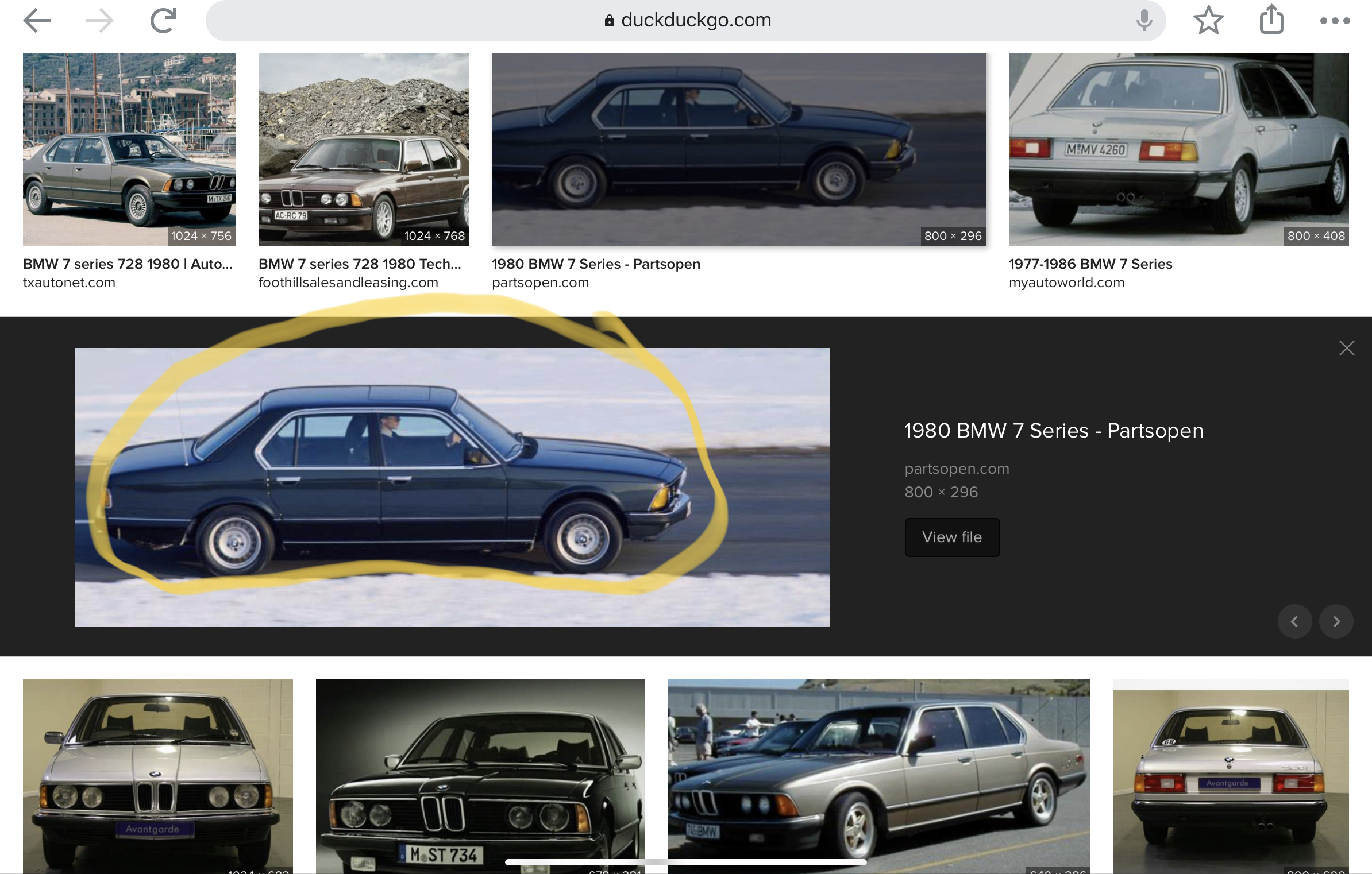Reload the current page
The width and height of the screenshot is (1372, 874).
(x=163, y=21)
